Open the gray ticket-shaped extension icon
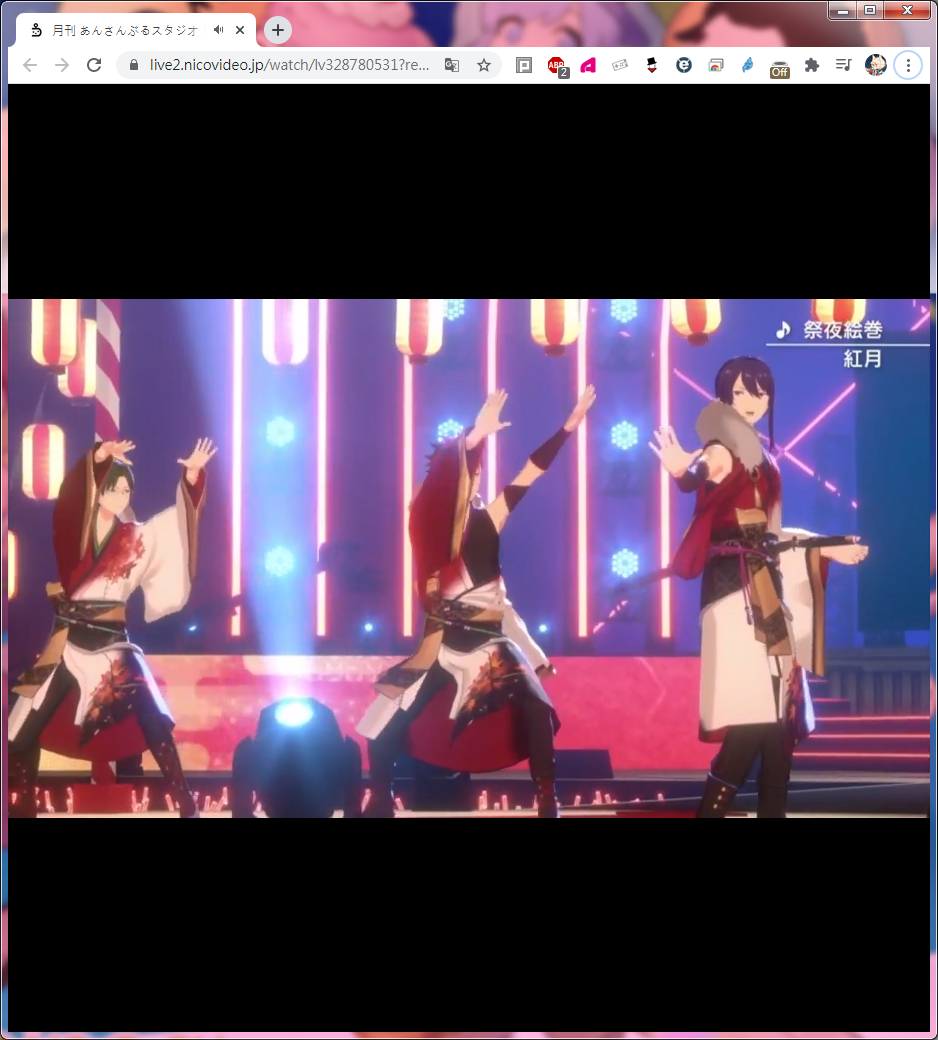938x1040 pixels. (x=620, y=65)
